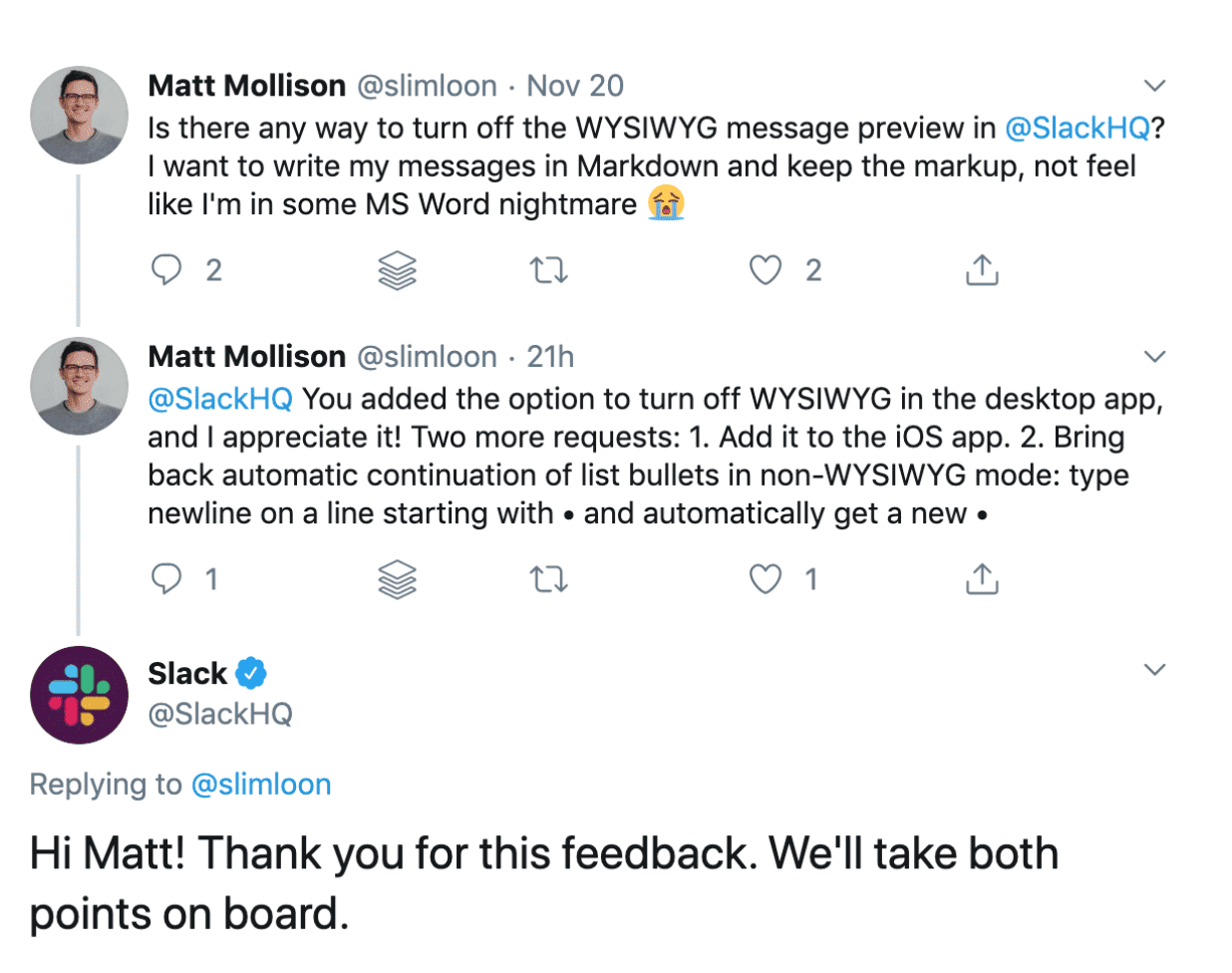Open Matt's profile picture thumbnail
Screen dimensions: 1232x973
pyautogui.click(x=79, y=115)
